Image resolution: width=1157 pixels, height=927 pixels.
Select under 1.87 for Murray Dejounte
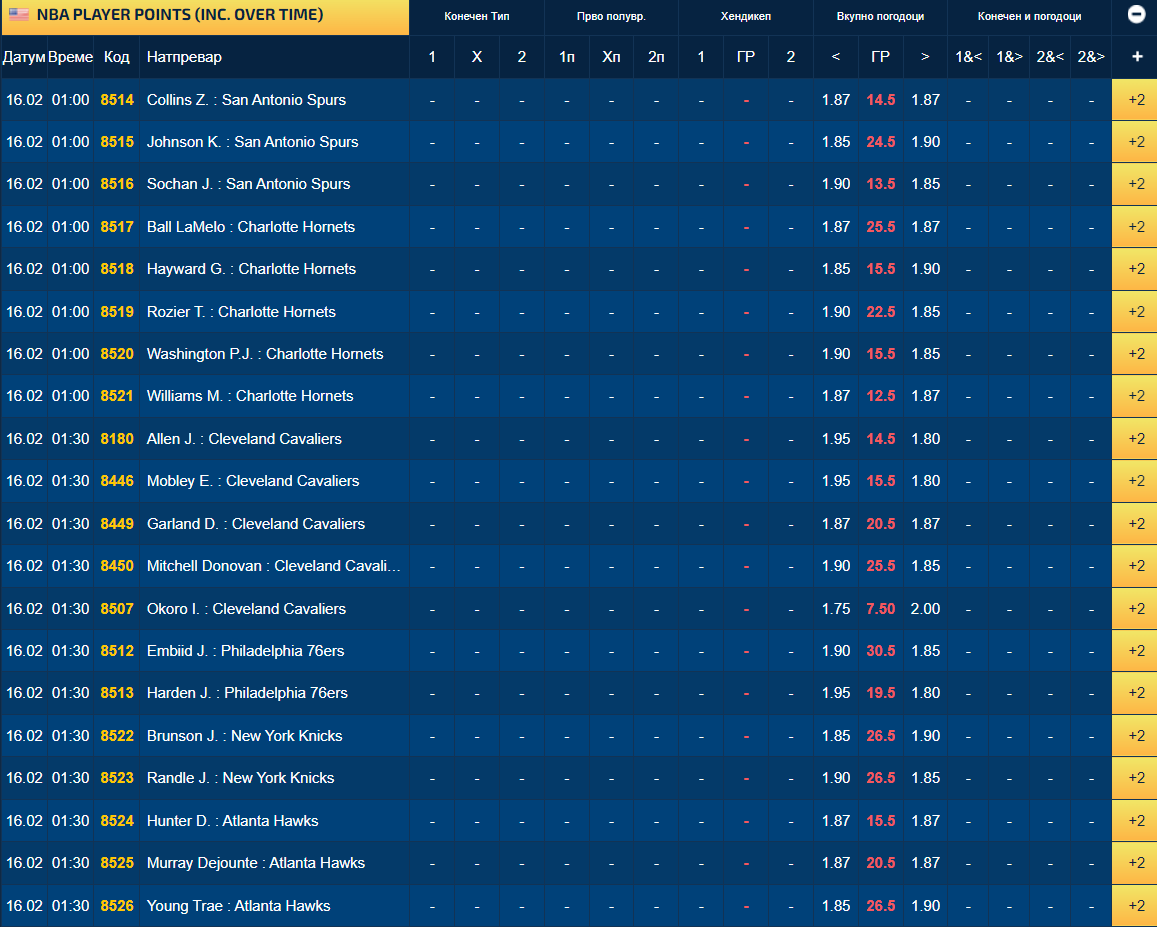tap(836, 863)
